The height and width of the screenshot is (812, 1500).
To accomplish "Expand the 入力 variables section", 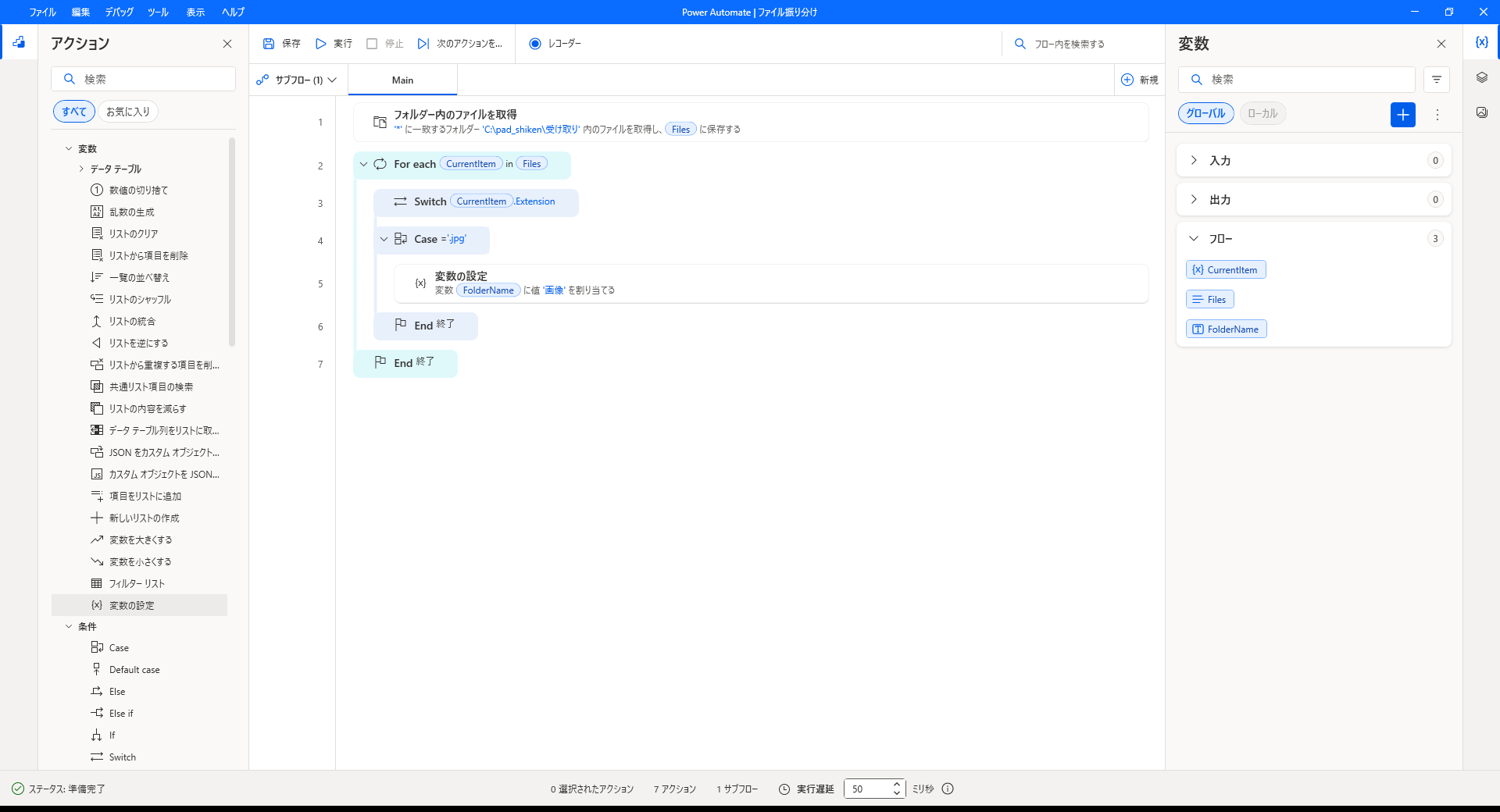I will click(x=1194, y=160).
